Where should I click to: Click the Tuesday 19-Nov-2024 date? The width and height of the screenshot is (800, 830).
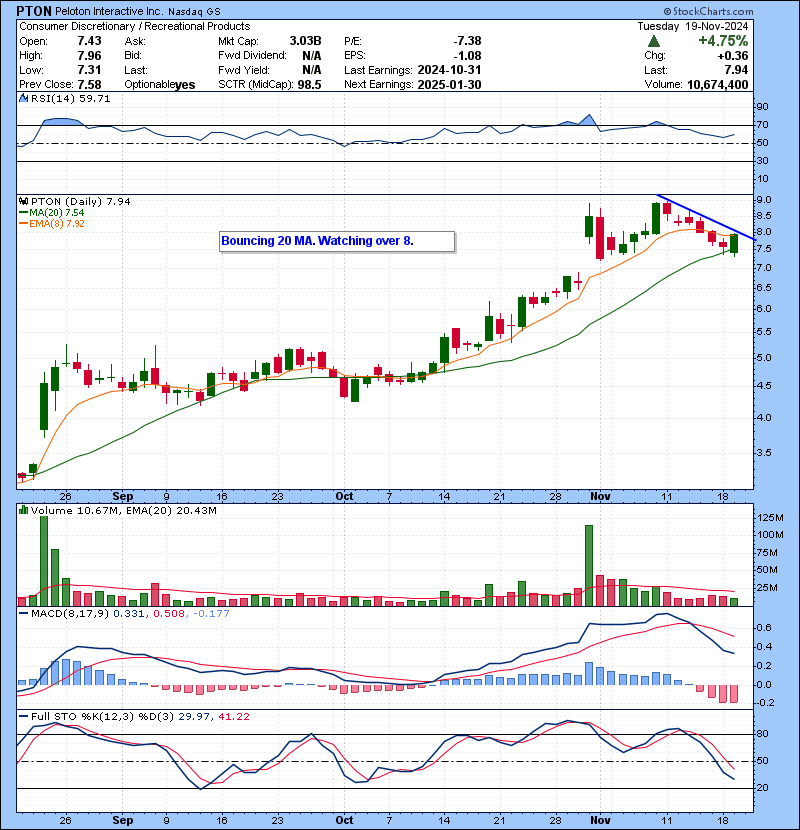693,26
